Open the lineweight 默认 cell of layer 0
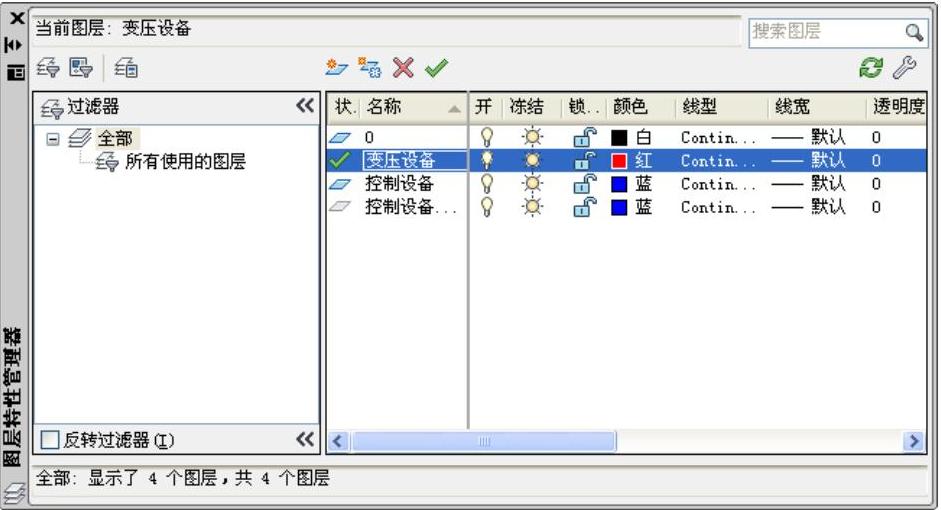Viewport: 941px width, 510px height. coord(808,137)
